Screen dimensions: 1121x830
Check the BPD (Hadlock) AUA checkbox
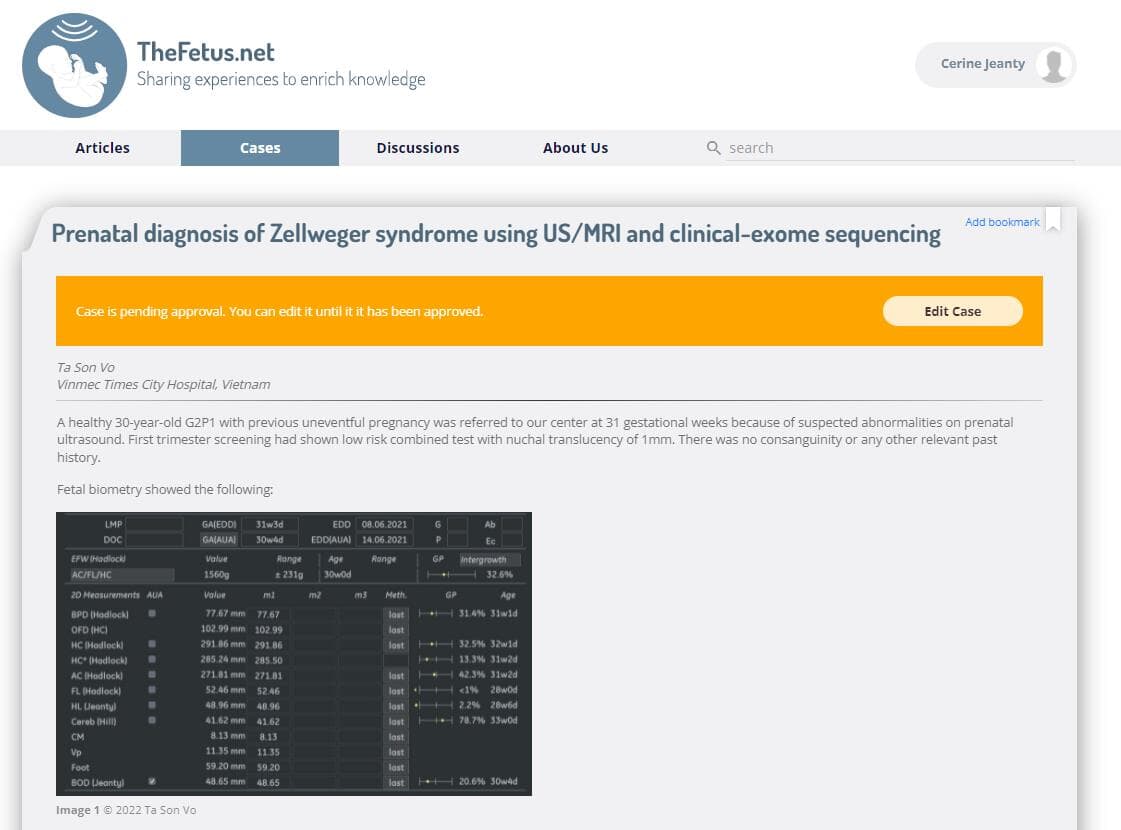152,614
